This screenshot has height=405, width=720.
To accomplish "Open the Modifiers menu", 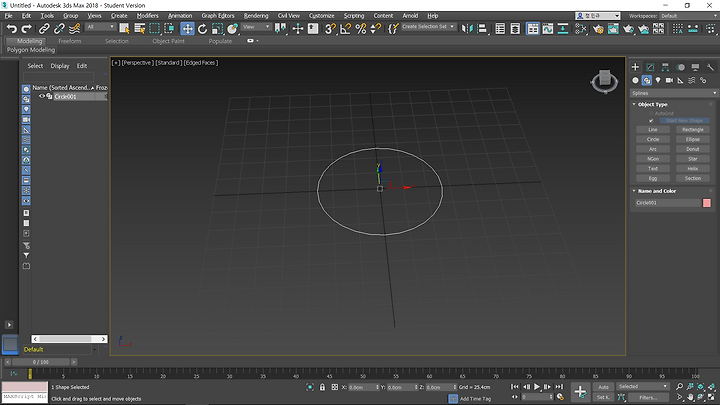I will click(147, 16).
